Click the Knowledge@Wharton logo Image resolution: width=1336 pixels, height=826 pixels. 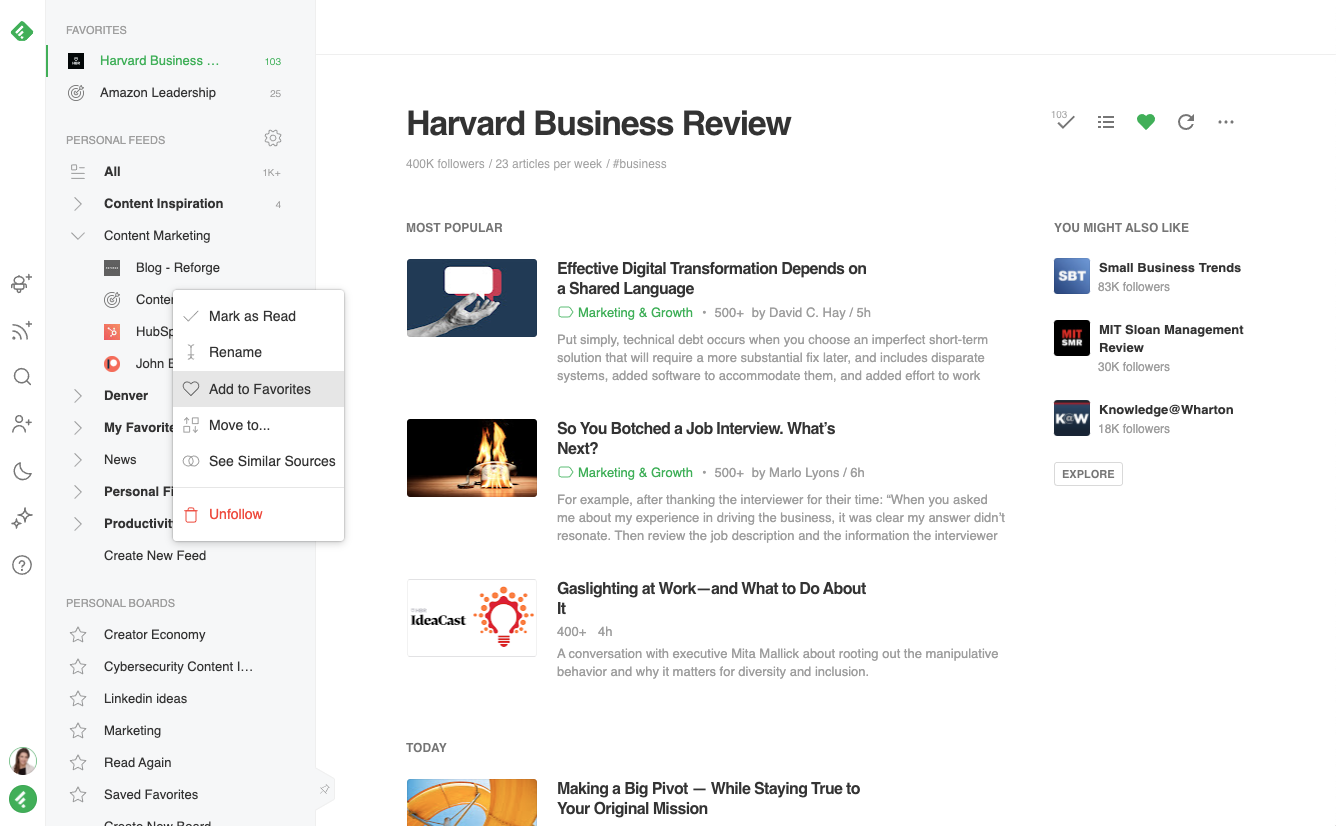(x=1072, y=418)
